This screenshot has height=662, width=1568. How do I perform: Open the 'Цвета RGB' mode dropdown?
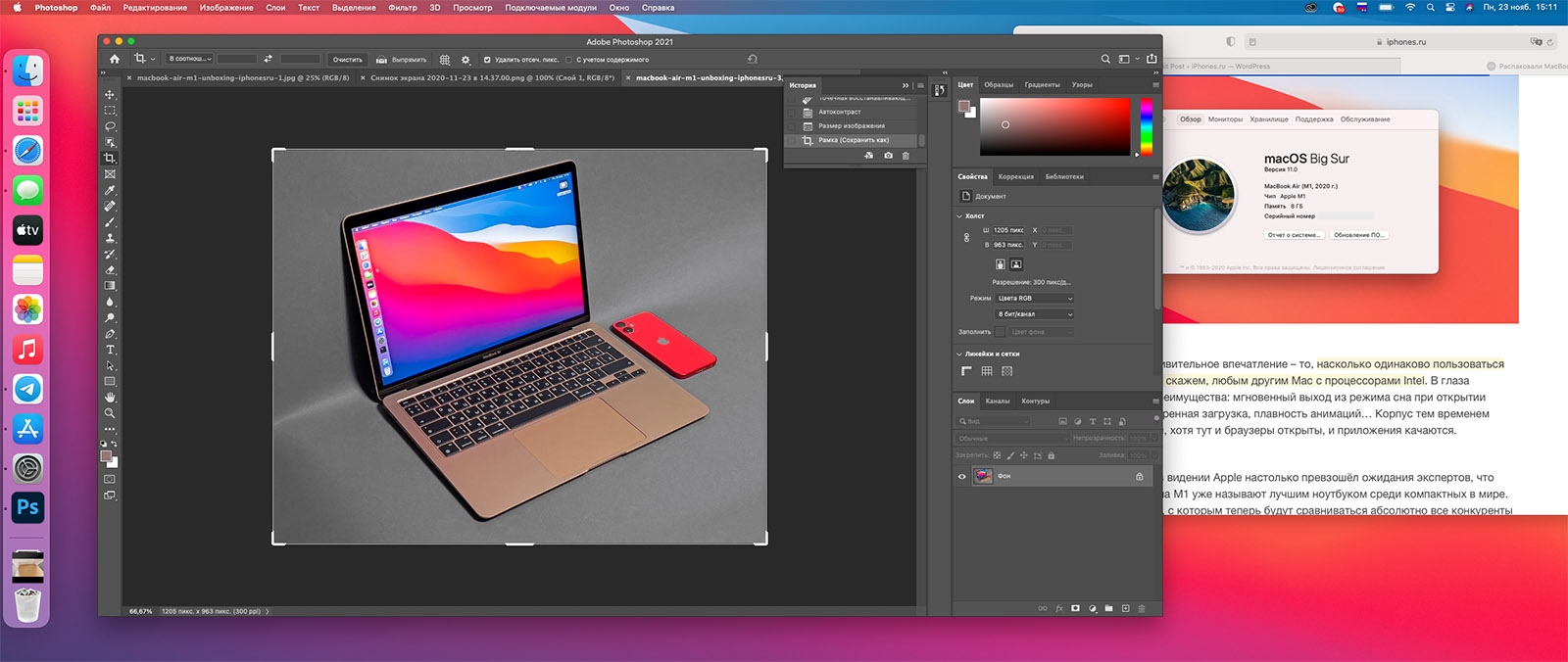coord(1035,299)
